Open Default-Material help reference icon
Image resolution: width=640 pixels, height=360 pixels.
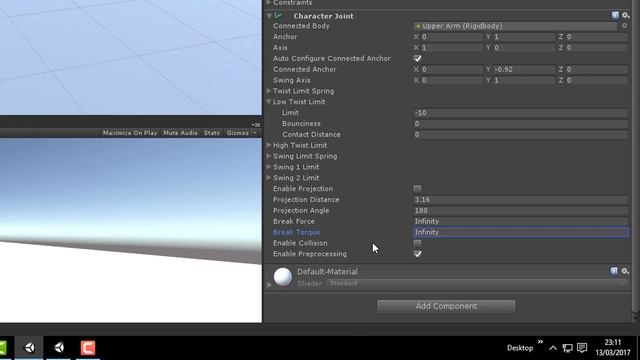(613, 271)
